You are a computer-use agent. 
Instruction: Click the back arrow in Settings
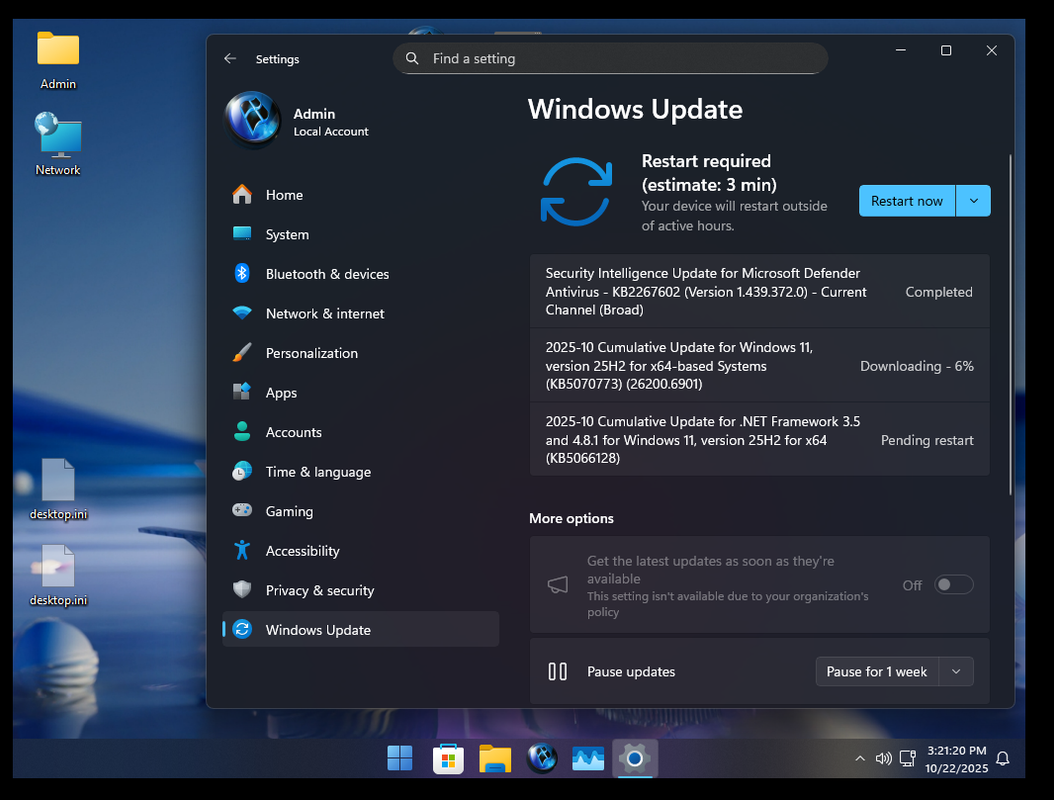click(x=230, y=58)
